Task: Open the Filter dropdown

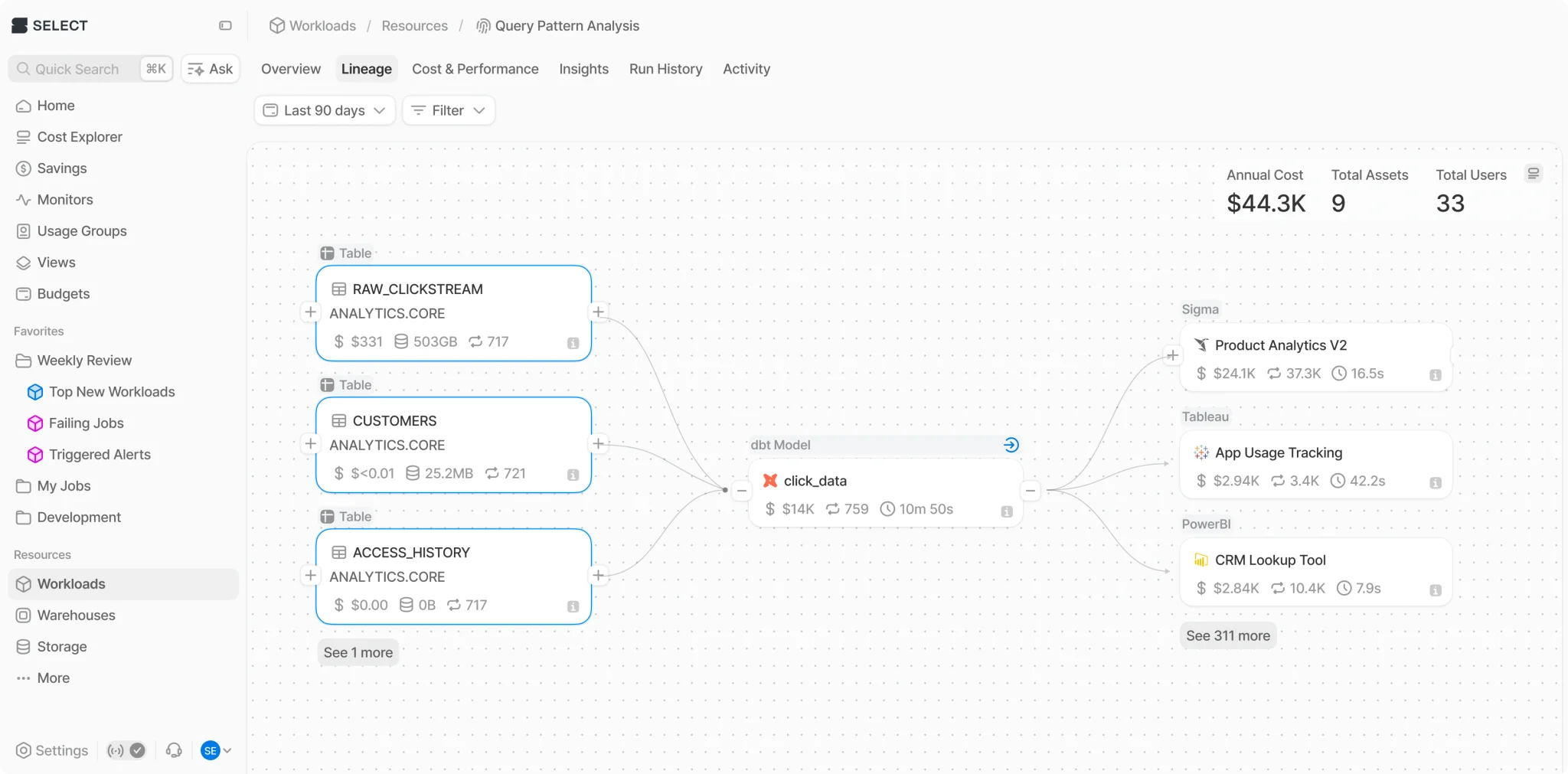Action: 449,110
